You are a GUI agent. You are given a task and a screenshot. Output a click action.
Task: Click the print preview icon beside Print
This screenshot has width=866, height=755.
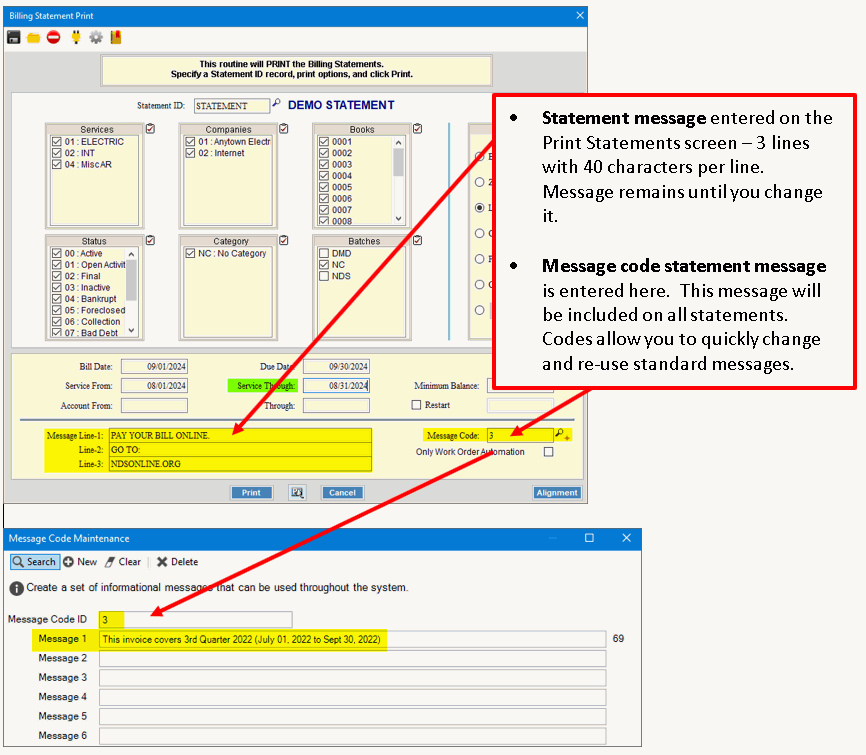(297, 492)
